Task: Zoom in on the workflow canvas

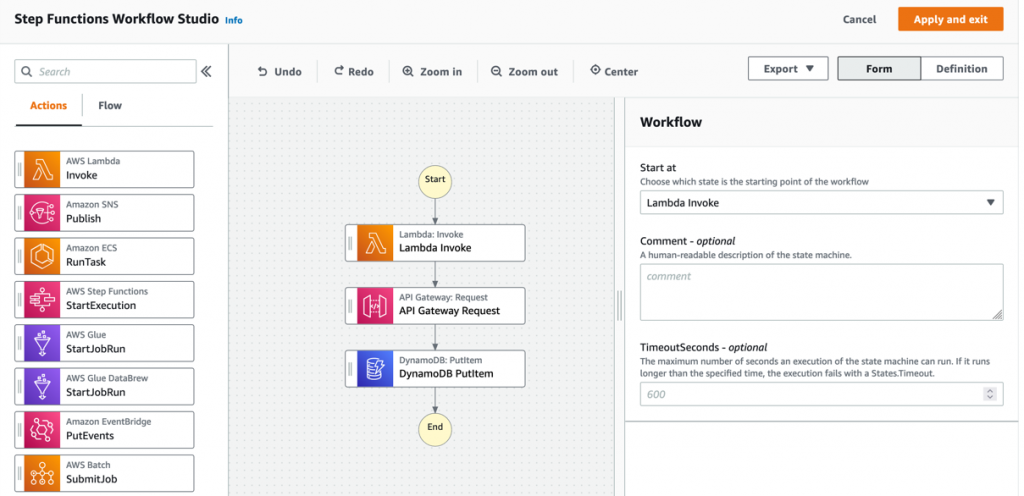Action: pyautogui.click(x=432, y=72)
